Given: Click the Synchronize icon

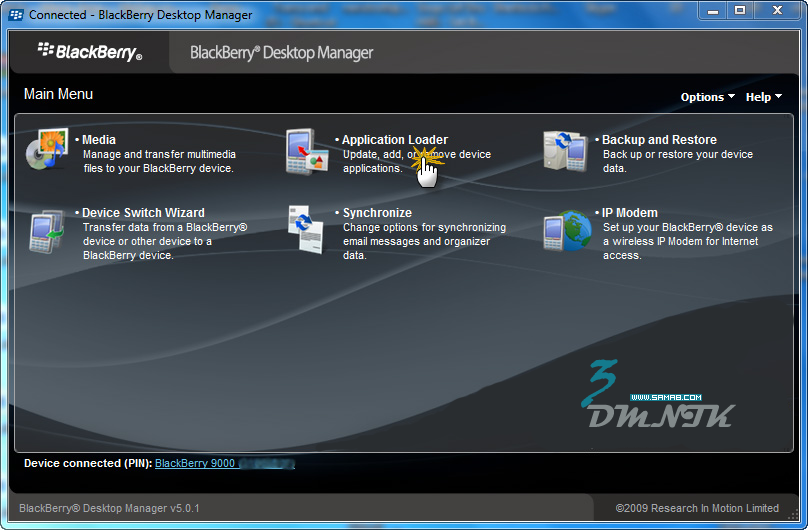Looking at the screenshot, I should tap(306, 229).
